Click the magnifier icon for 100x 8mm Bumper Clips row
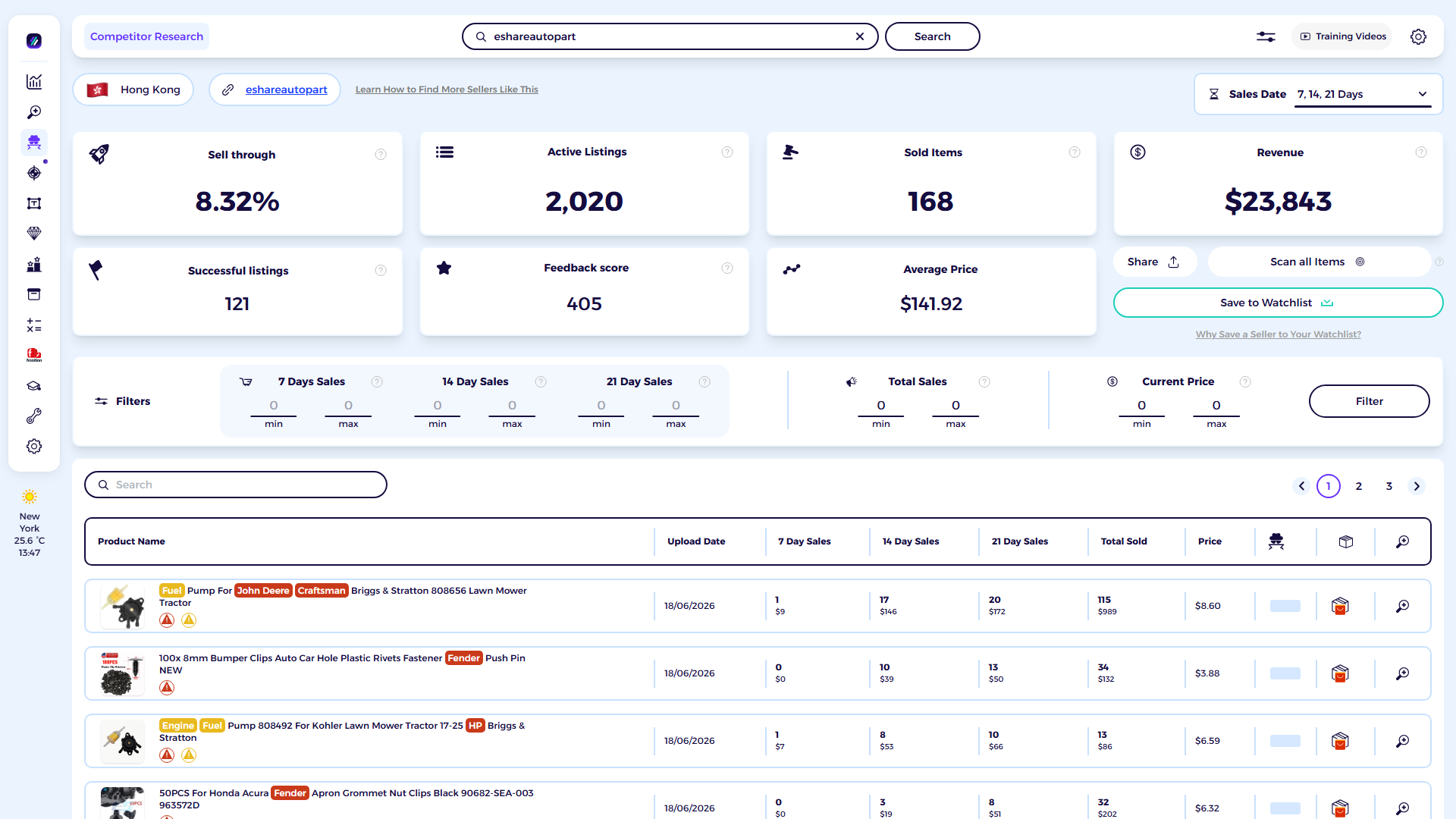 [1403, 673]
